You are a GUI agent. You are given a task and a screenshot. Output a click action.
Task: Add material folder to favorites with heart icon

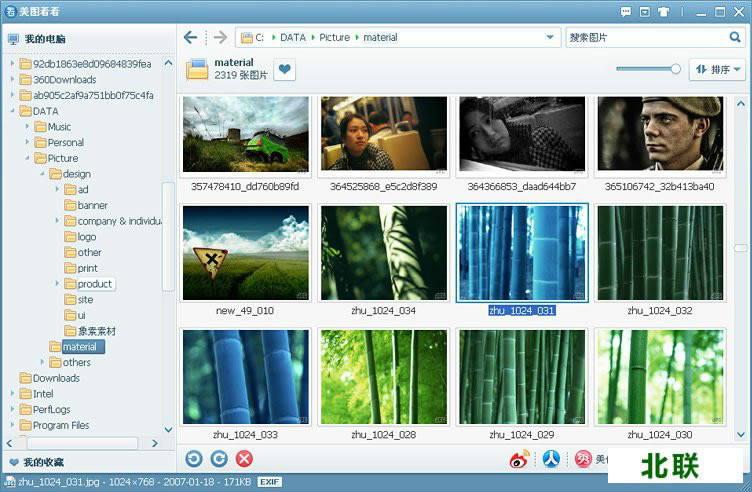coord(285,70)
